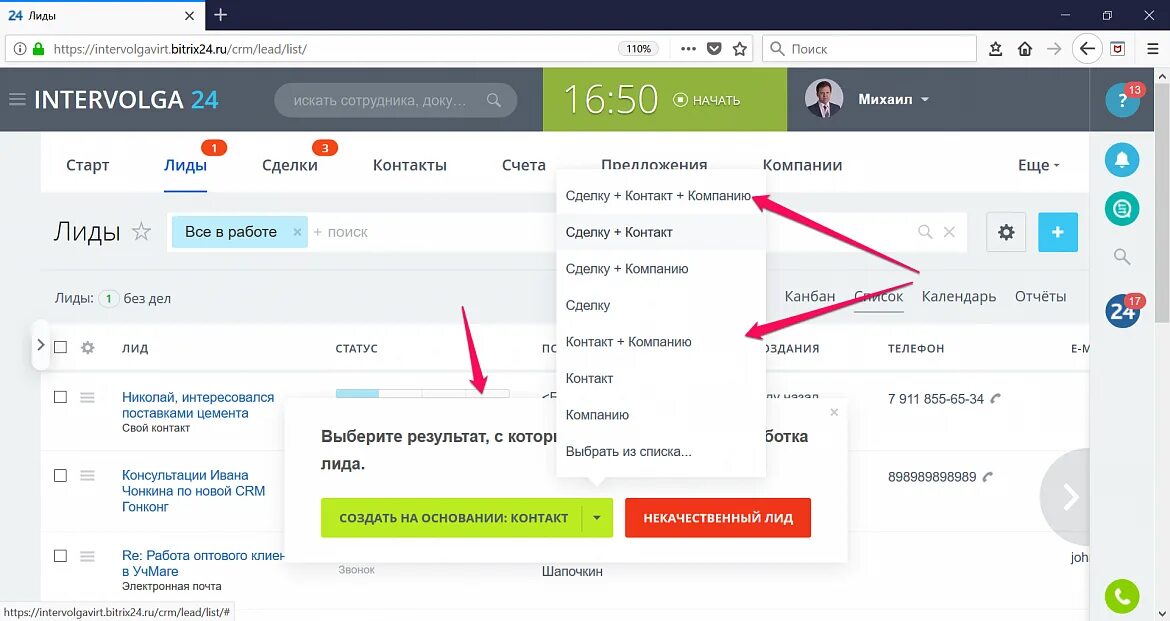Viewport: 1170px width, 621px height.
Task: Open the leads list settings gear button
Action: (x=1006, y=232)
